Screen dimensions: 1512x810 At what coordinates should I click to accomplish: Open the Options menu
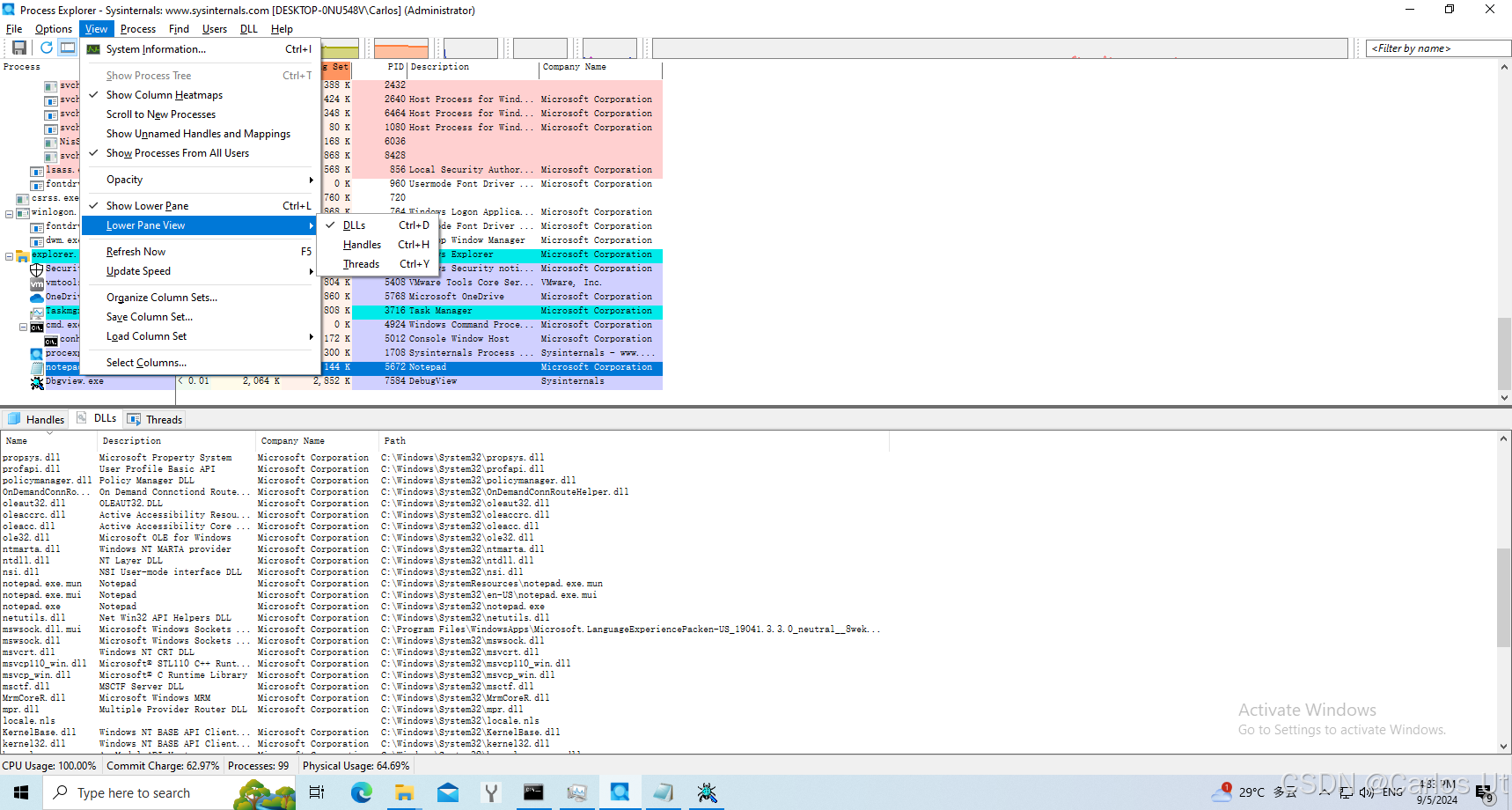tap(54, 29)
